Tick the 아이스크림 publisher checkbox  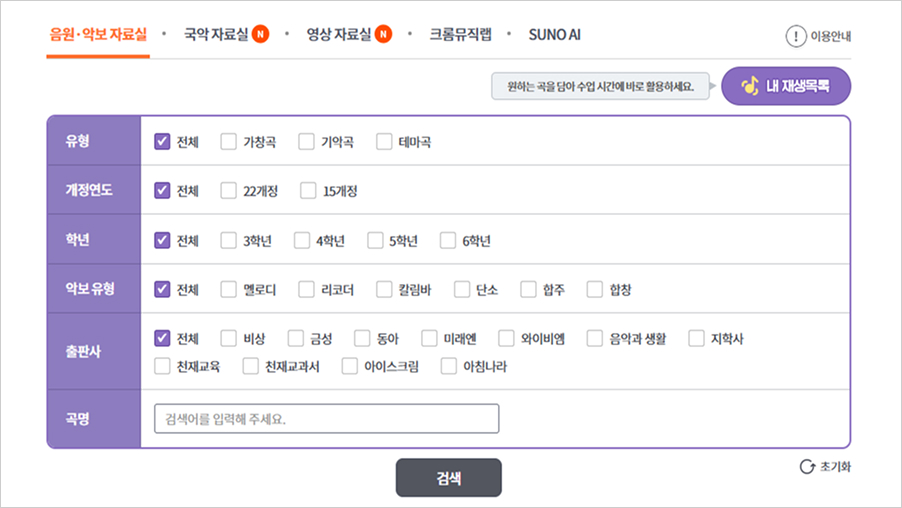350,367
